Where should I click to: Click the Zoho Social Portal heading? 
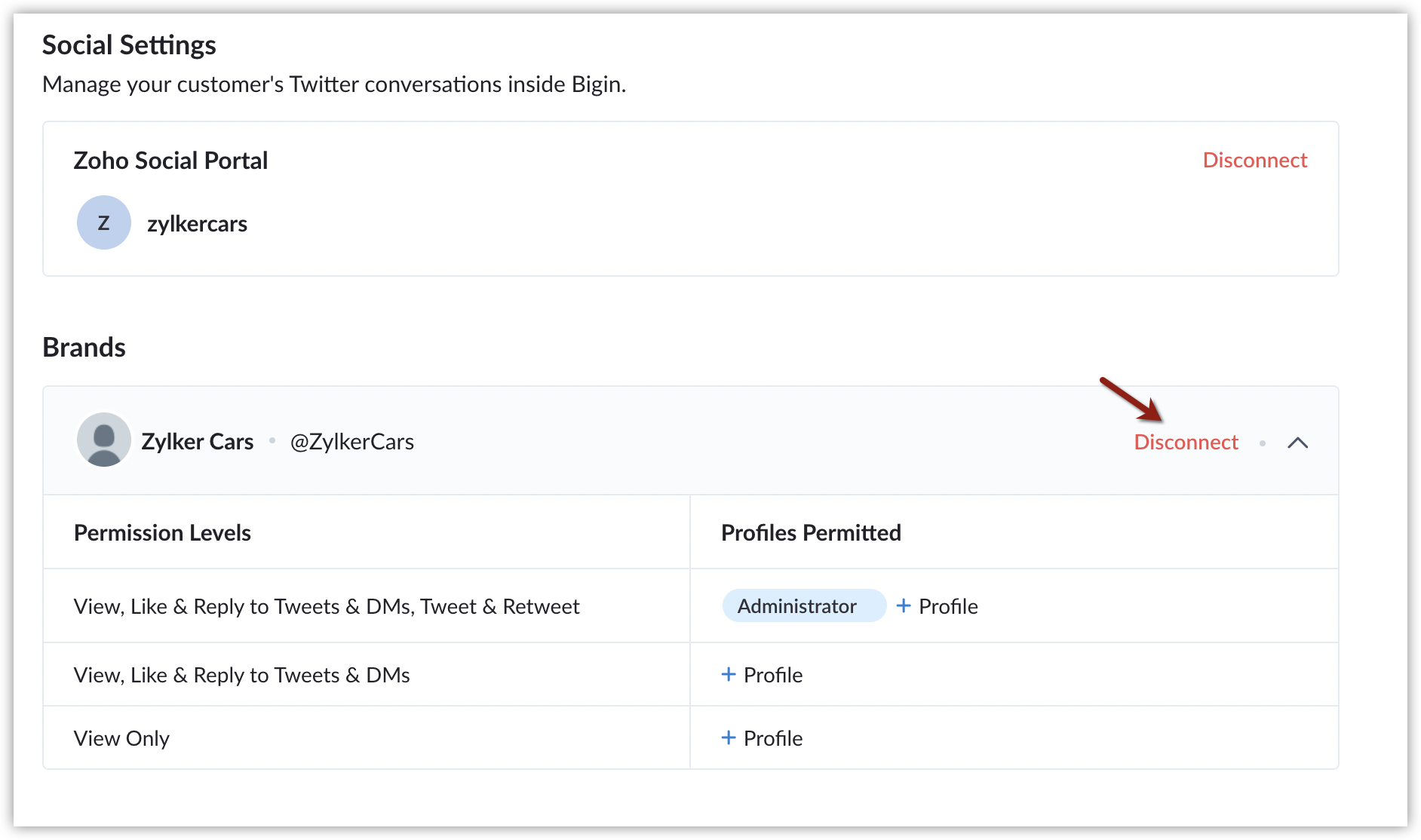[x=170, y=161]
